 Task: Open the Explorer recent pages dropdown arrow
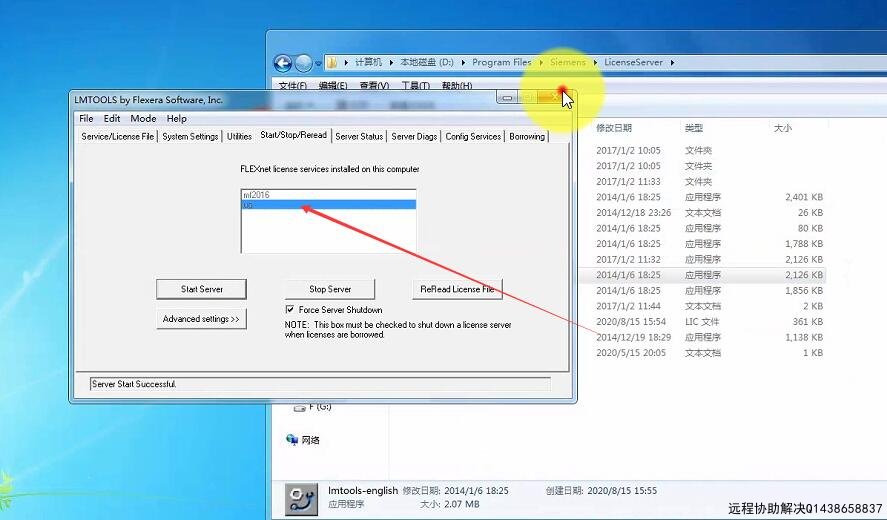318,63
